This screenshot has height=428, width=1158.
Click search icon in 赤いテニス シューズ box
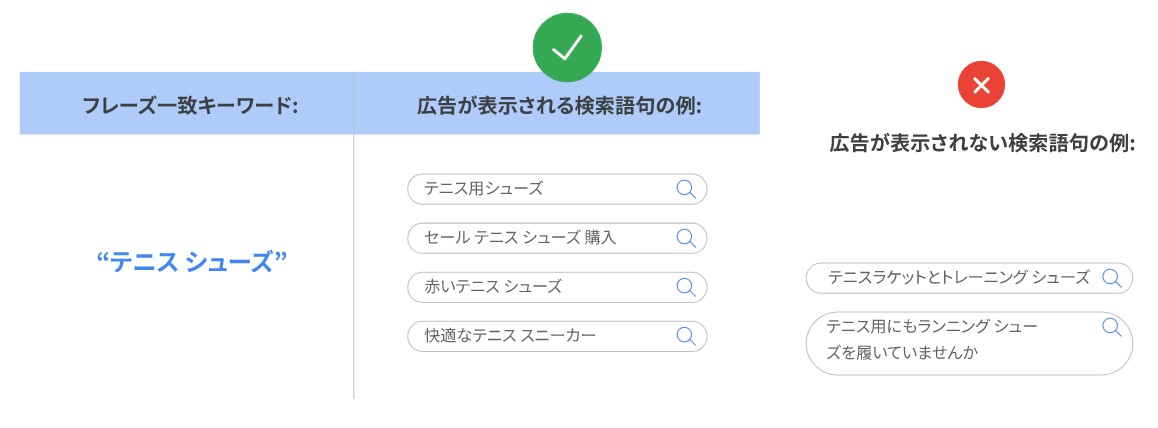tap(686, 287)
